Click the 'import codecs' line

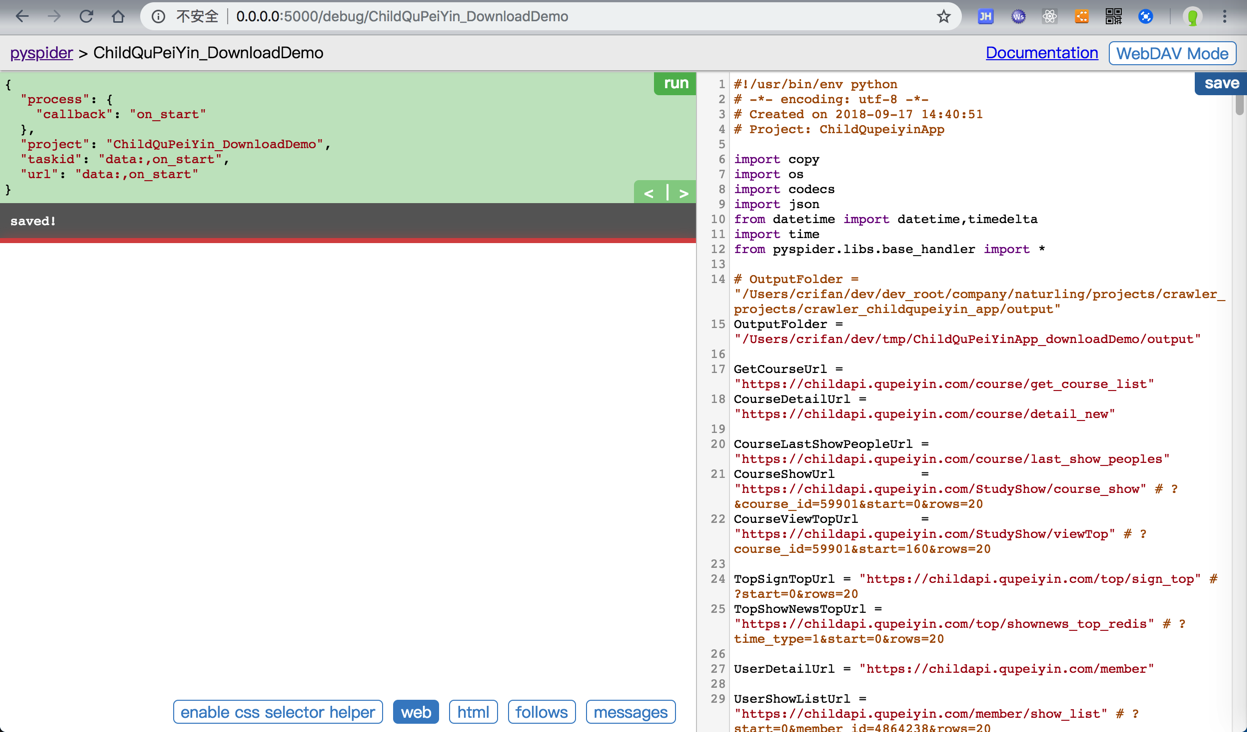point(784,189)
